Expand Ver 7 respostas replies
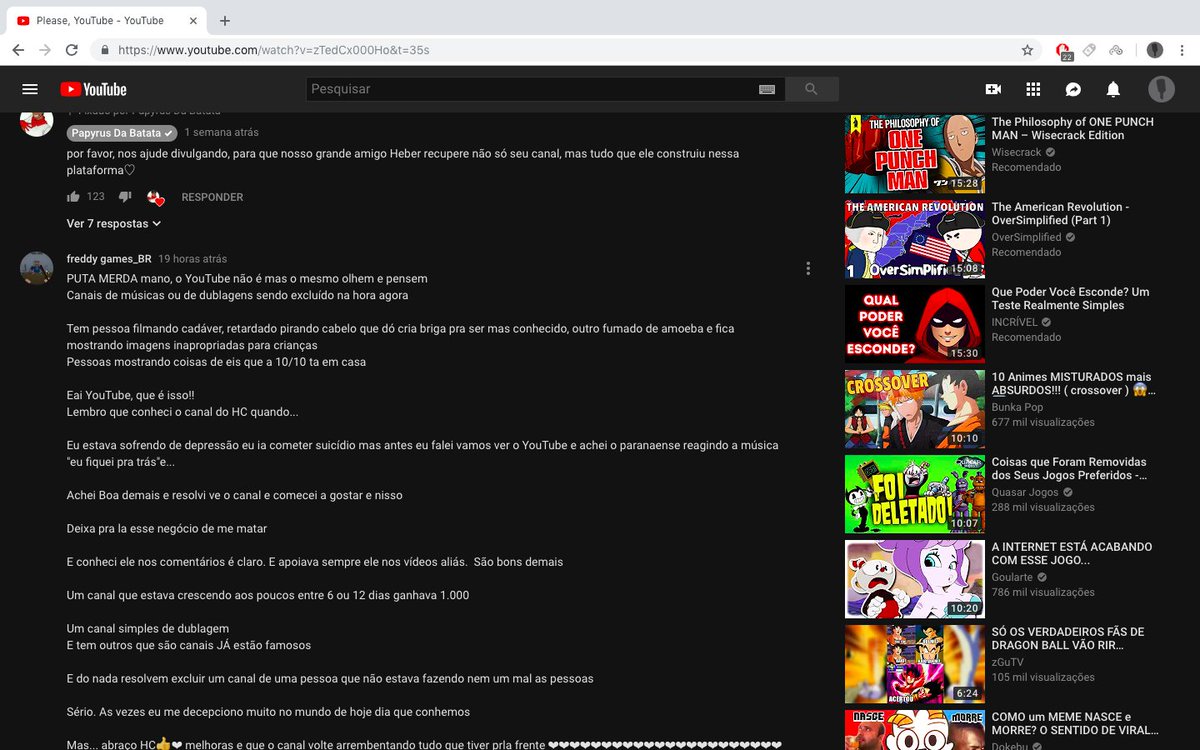Image resolution: width=1200 pixels, height=750 pixels. click(x=114, y=224)
